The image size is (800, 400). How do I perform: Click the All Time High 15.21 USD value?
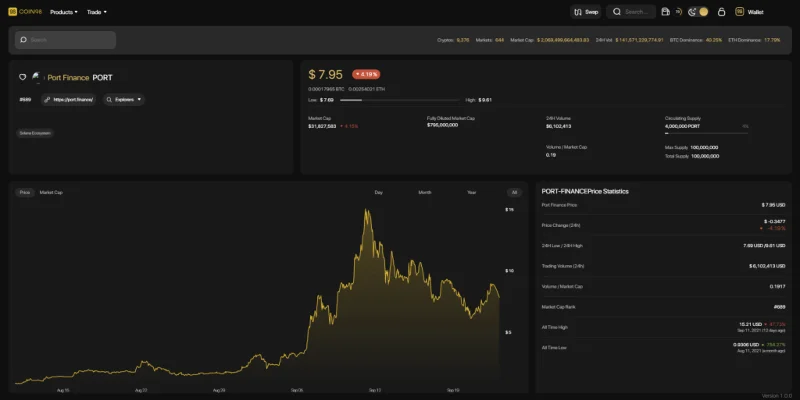(751, 324)
